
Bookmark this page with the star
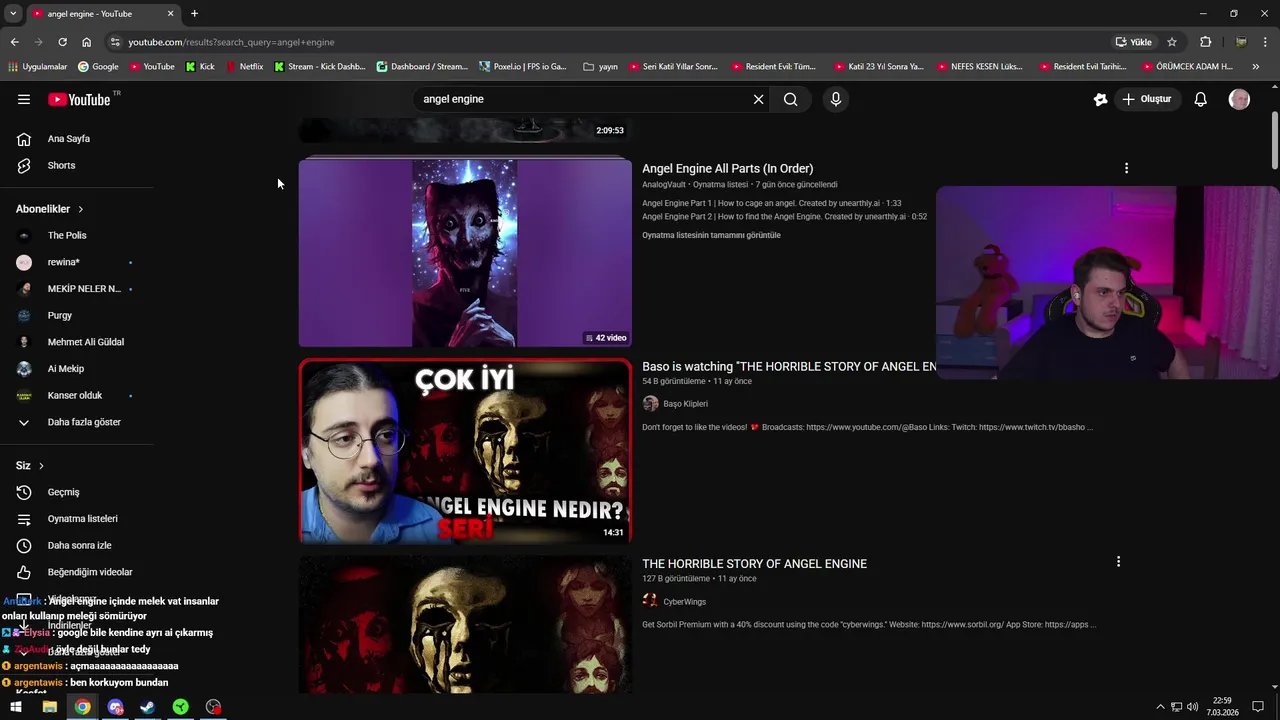1172,42
